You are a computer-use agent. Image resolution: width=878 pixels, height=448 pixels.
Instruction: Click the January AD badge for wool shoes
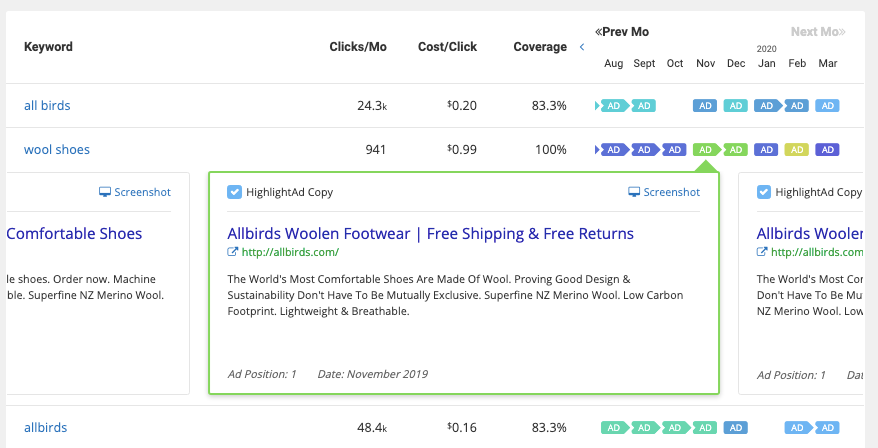[767, 150]
